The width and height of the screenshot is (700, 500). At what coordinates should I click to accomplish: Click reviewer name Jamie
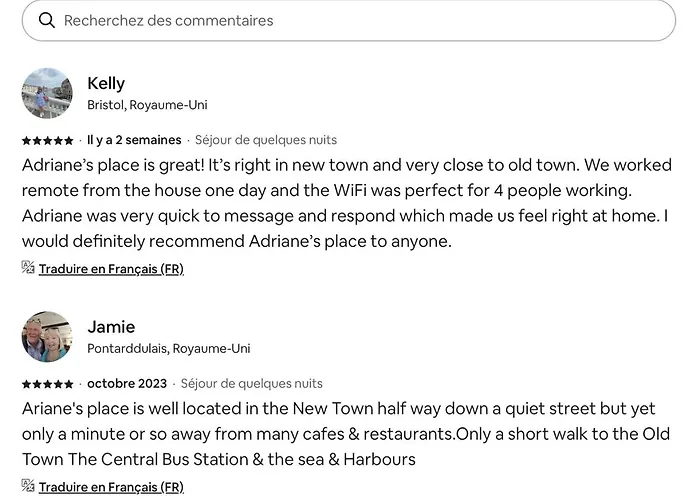111,327
